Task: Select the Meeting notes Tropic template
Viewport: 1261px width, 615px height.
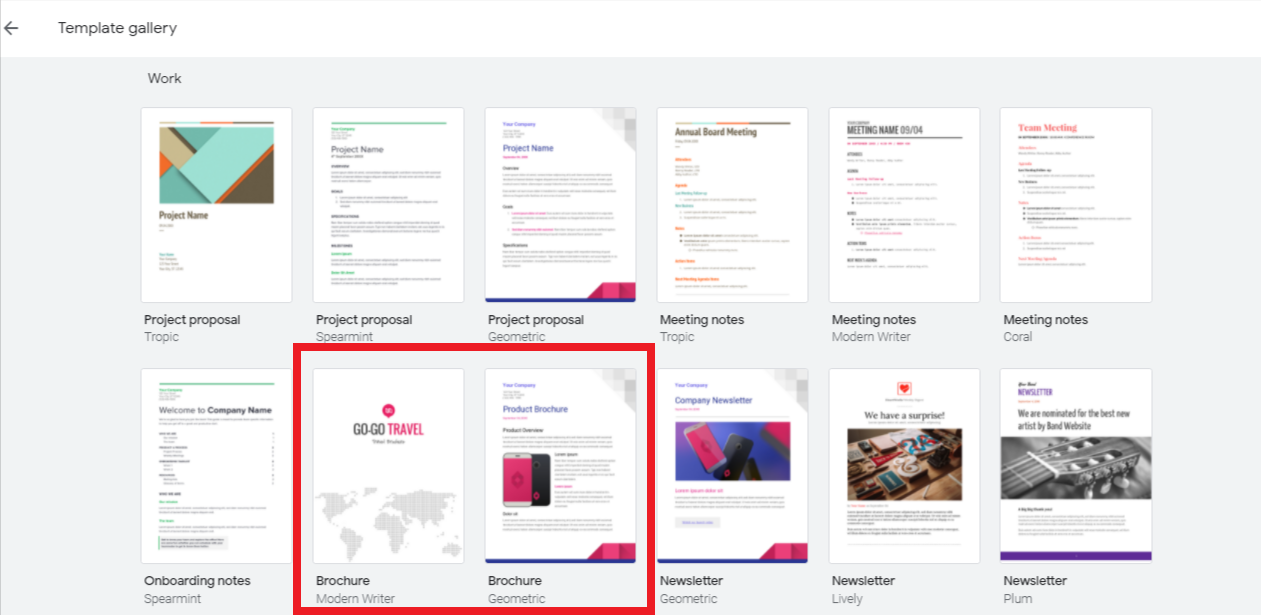Action: (x=732, y=204)
